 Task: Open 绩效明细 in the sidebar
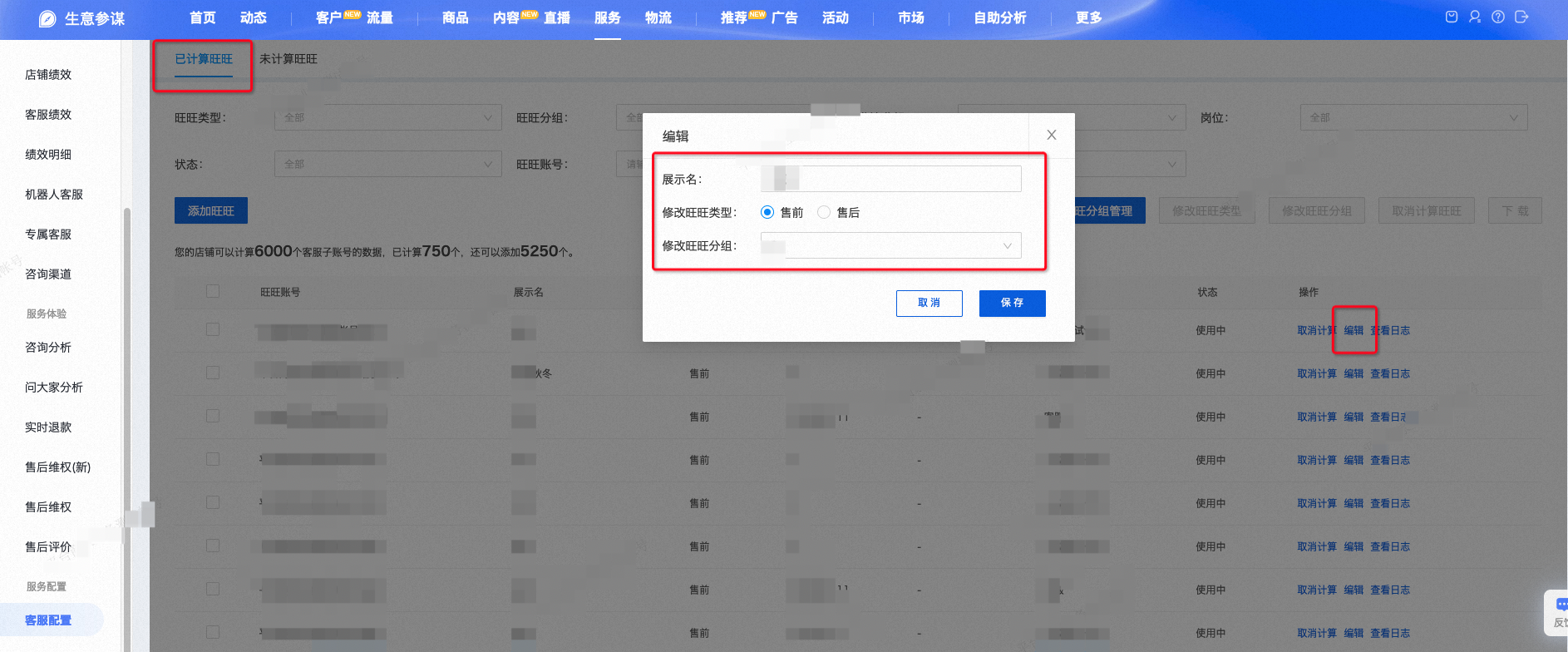pos(48,154)
